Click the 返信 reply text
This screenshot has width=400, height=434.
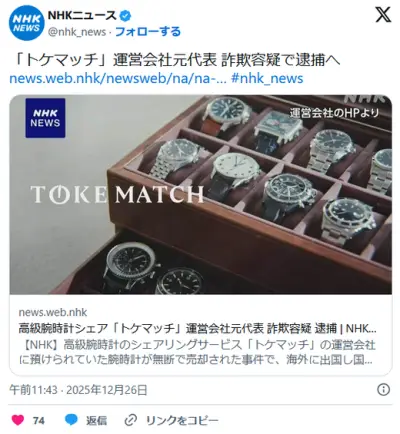(x=96, y=420)
